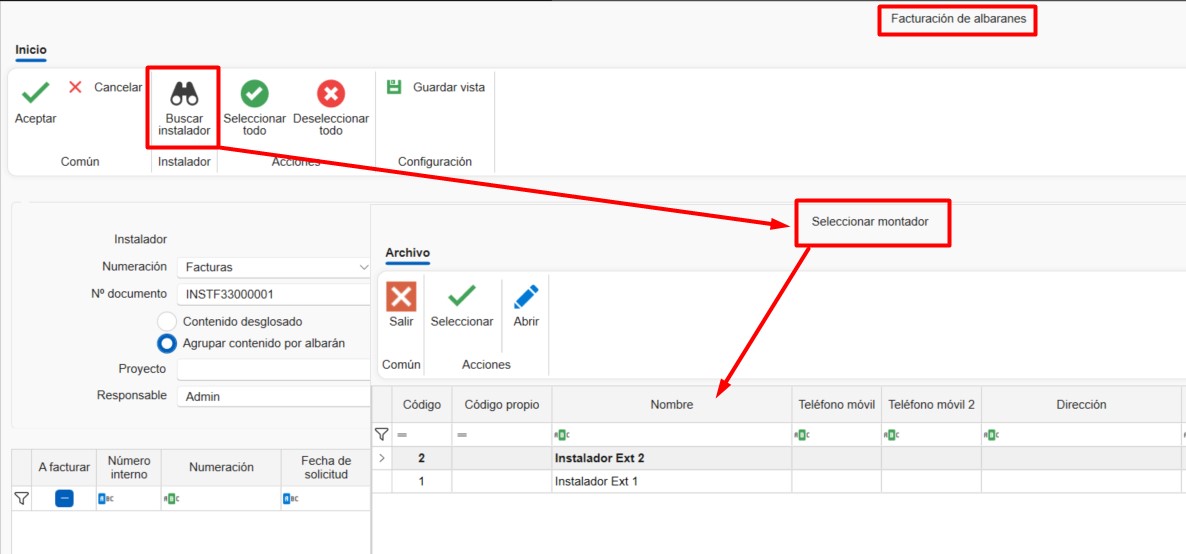Sort by the Nombre column header
The image size is (1186, 554).
pos(671,405)
